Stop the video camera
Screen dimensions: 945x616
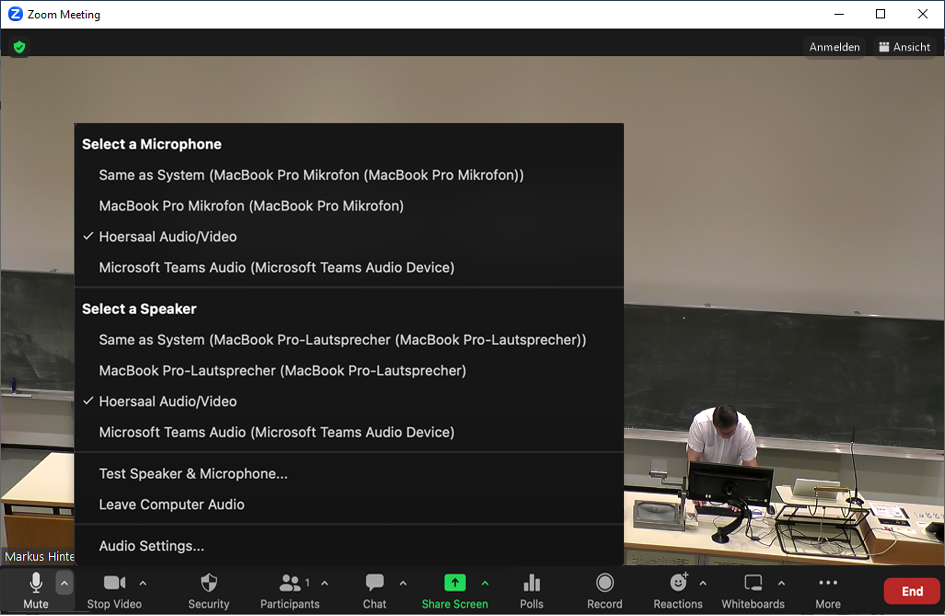[x=114, y=591]
